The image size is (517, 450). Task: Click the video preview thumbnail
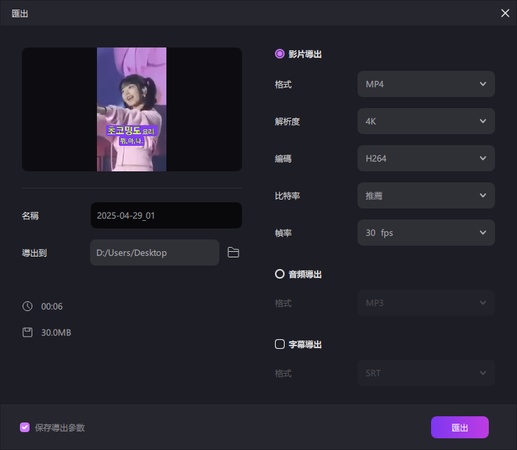tap(132, 109)
